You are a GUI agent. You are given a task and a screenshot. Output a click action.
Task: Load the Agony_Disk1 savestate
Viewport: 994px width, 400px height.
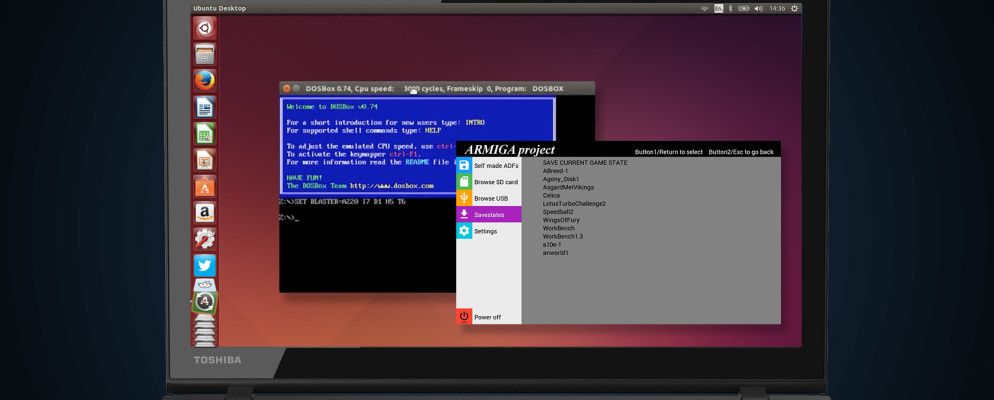[x=561, y=179]
